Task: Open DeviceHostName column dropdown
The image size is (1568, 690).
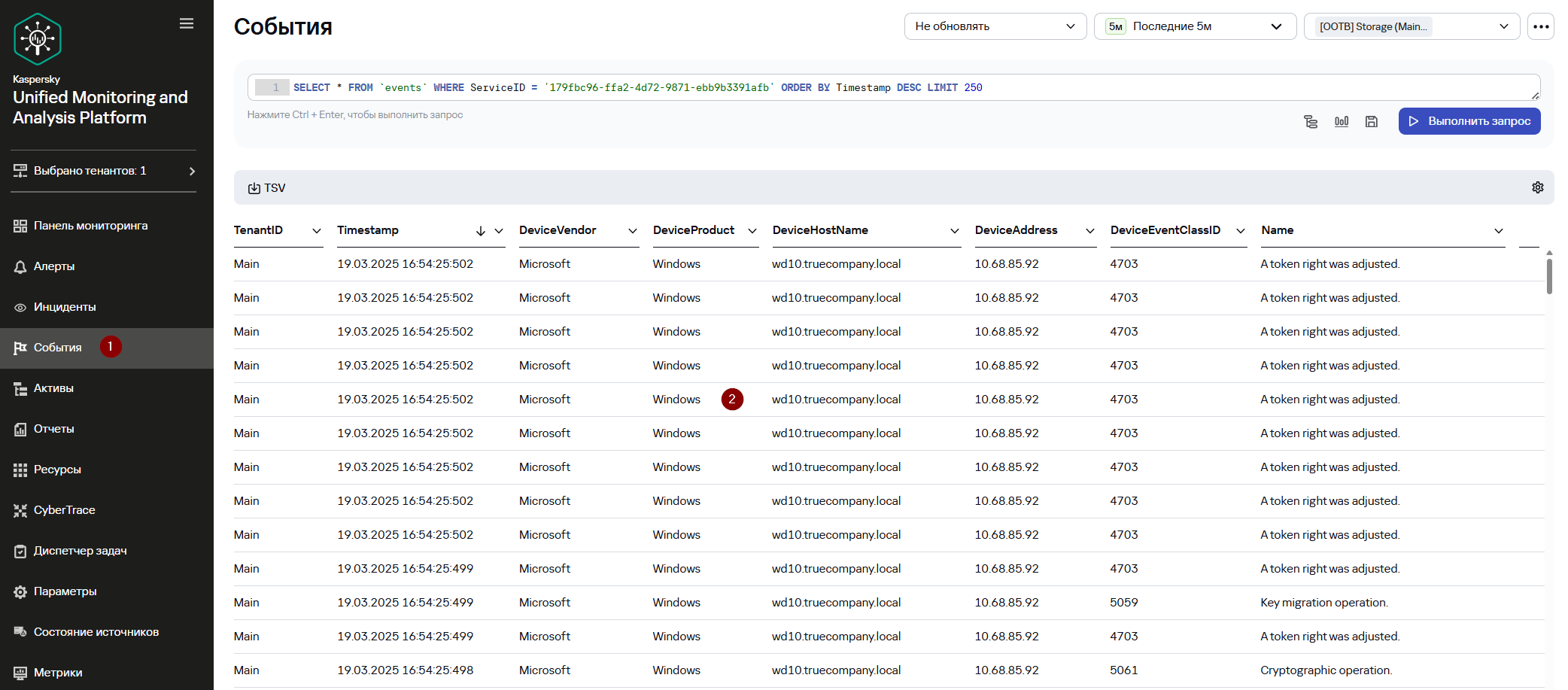Action: (955, 231)
